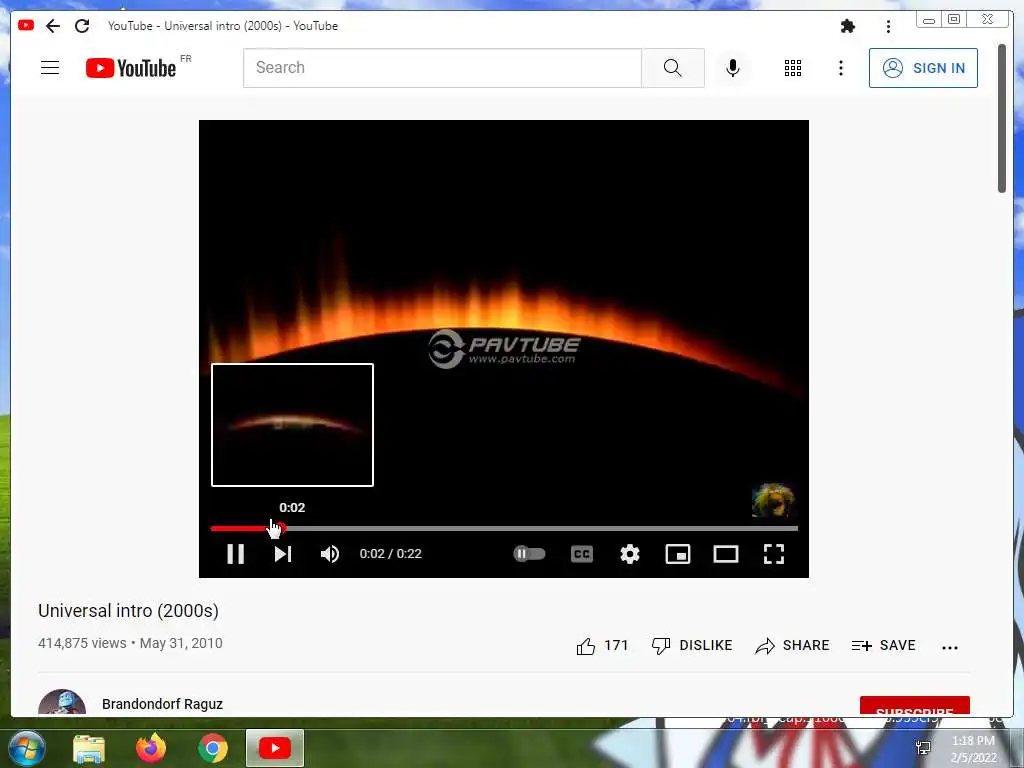Toggle closed captions CC
Screen dimensions: 1024x768
(582, 554)
